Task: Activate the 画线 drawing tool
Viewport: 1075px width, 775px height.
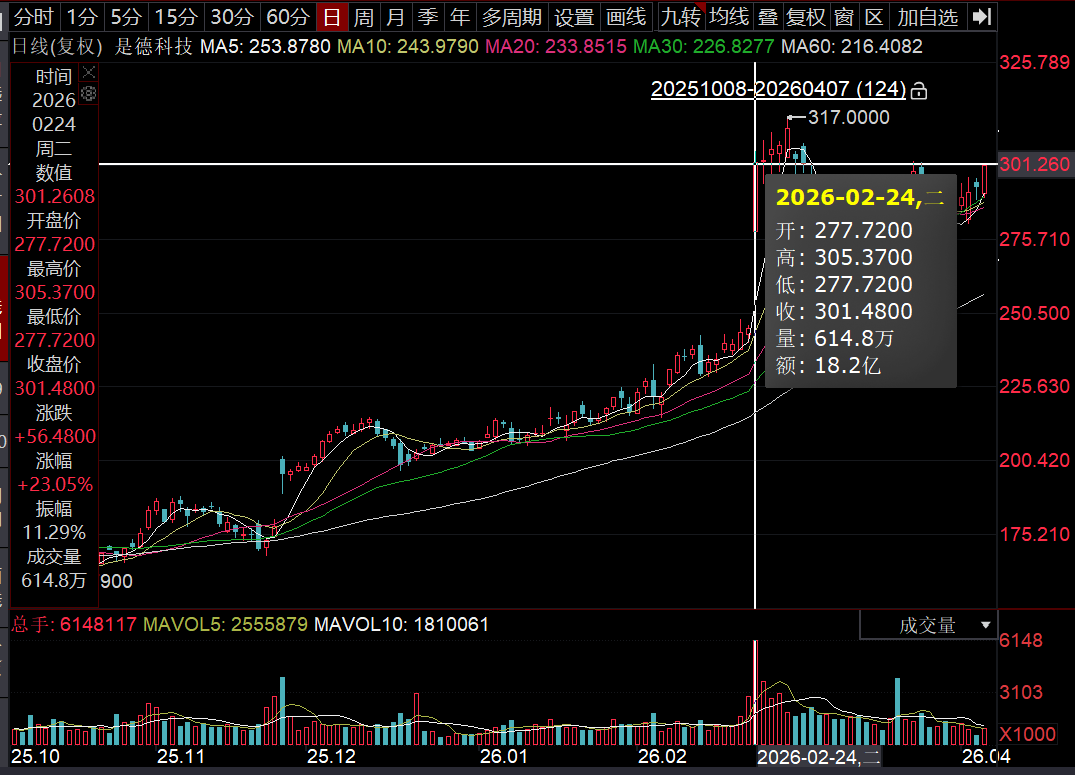Action: pyautogui.click(x=626, y=16)
